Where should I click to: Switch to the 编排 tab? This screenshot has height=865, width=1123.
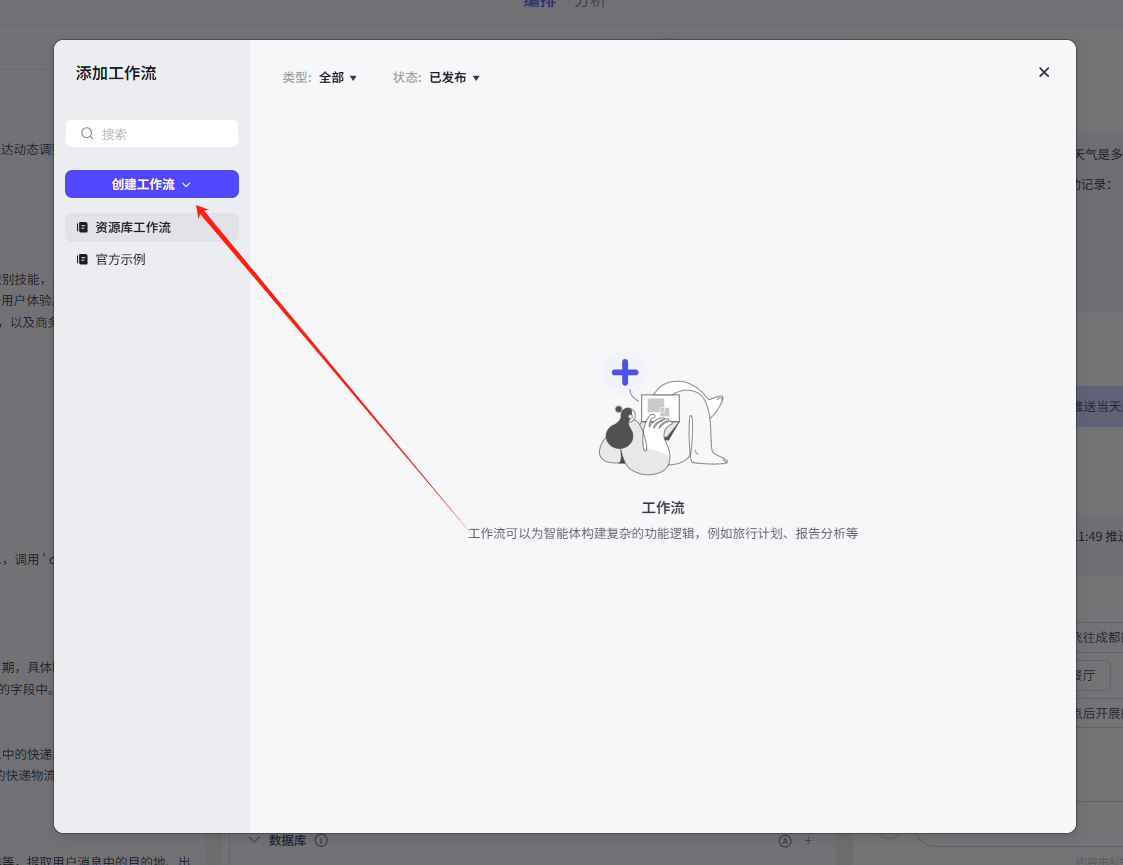(x=540, y=4)
